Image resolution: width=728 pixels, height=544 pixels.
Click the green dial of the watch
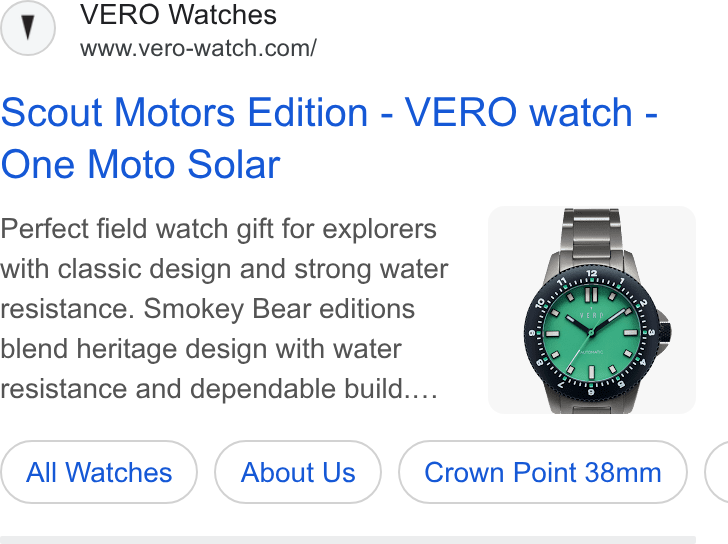(591, 333)
